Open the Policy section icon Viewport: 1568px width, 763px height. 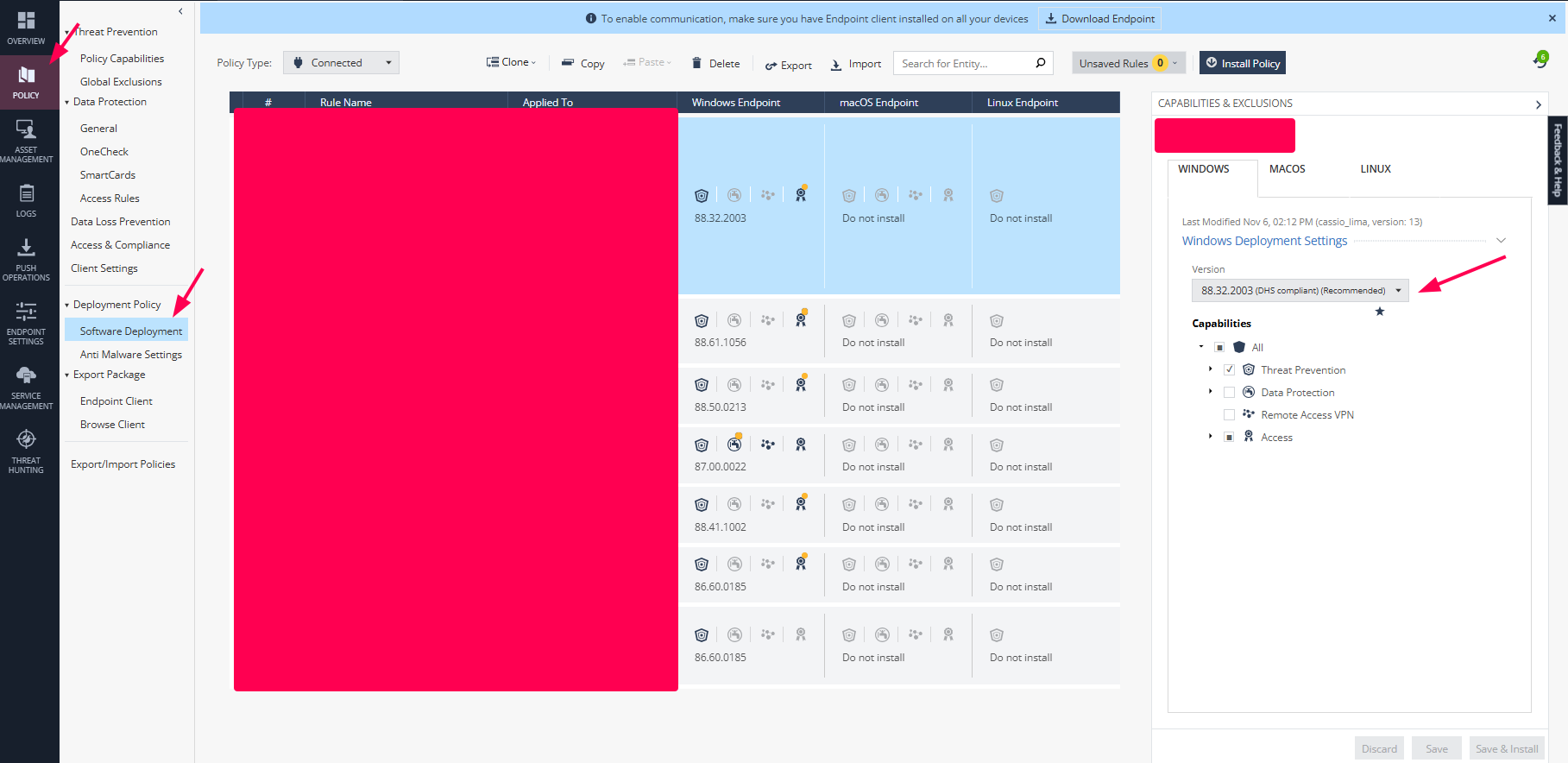click(26, 74)
